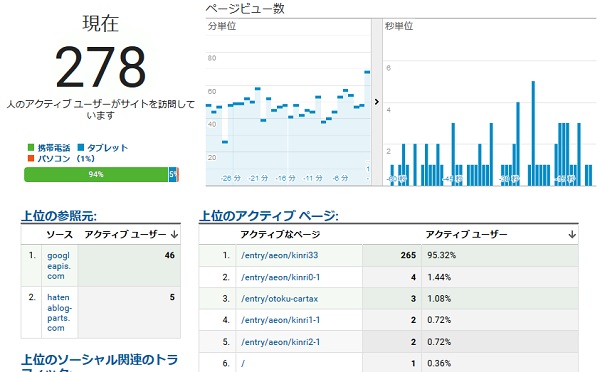Screen dimensions: 600x372
Task: Open the hatenablog-parts.com referral source
Action: click(60, 312)
